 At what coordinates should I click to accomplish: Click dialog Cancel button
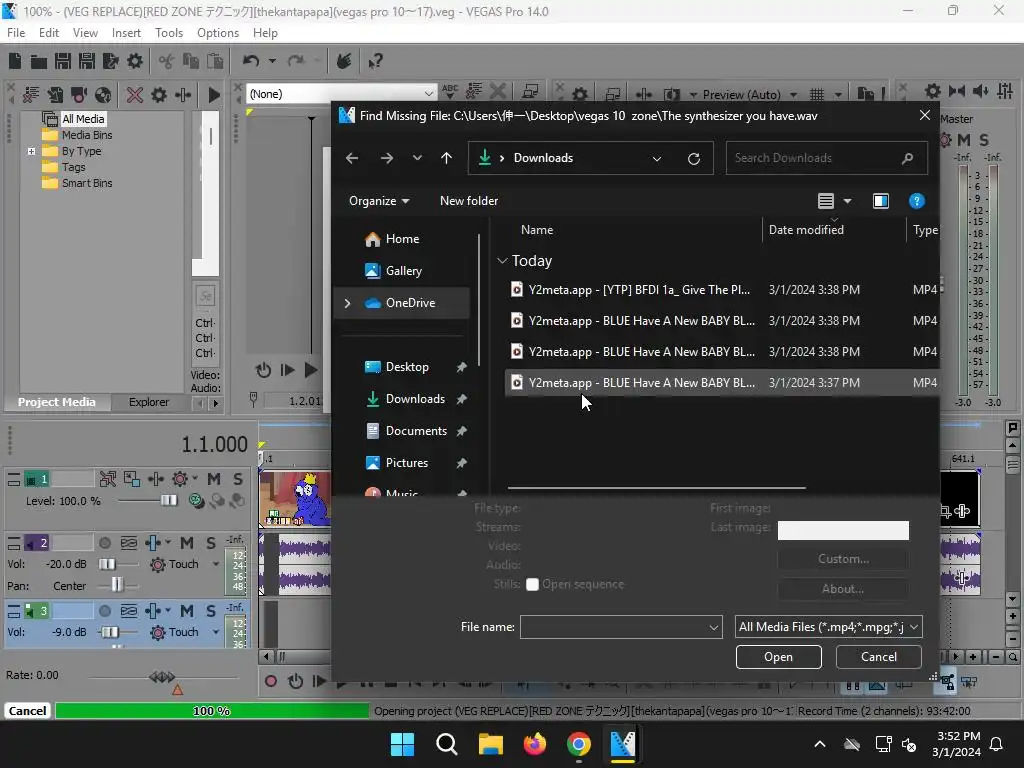click(x=878, y=657)
